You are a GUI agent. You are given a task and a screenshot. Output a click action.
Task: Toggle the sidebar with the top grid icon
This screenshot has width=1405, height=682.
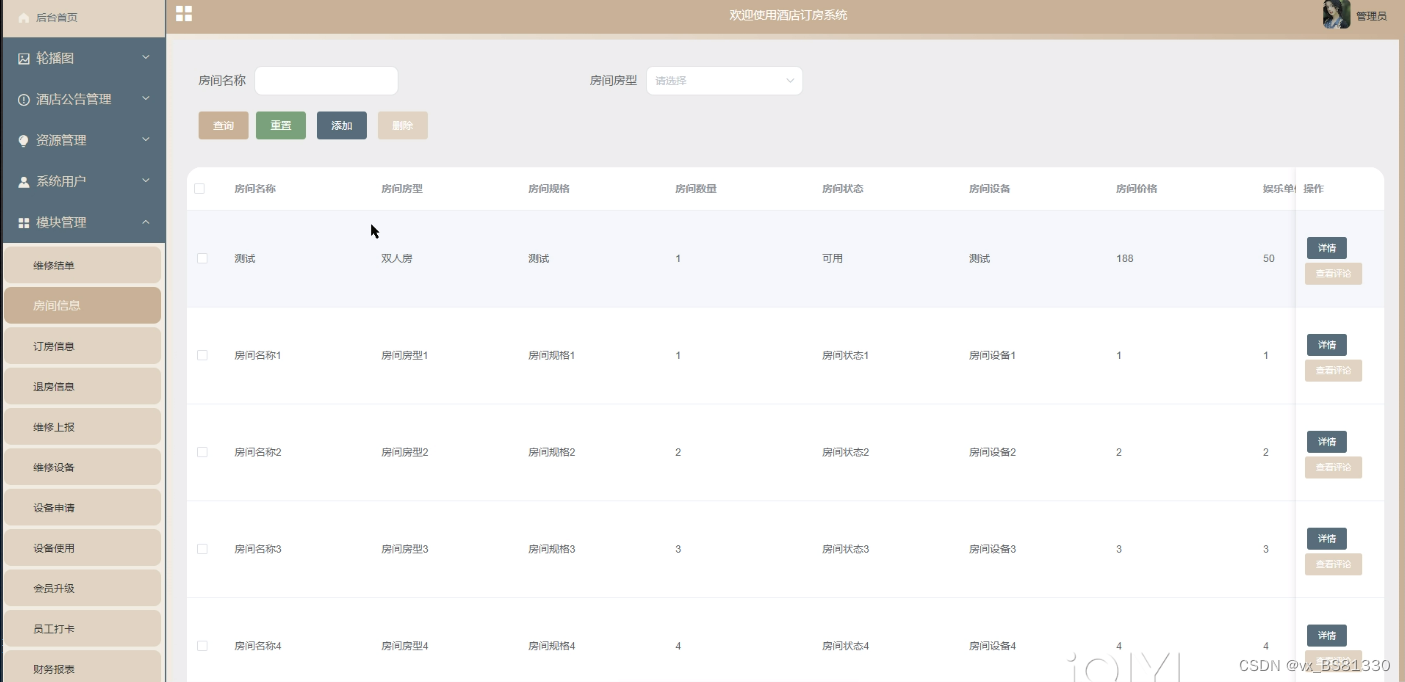pyautogui.click(x=184, y=14)
